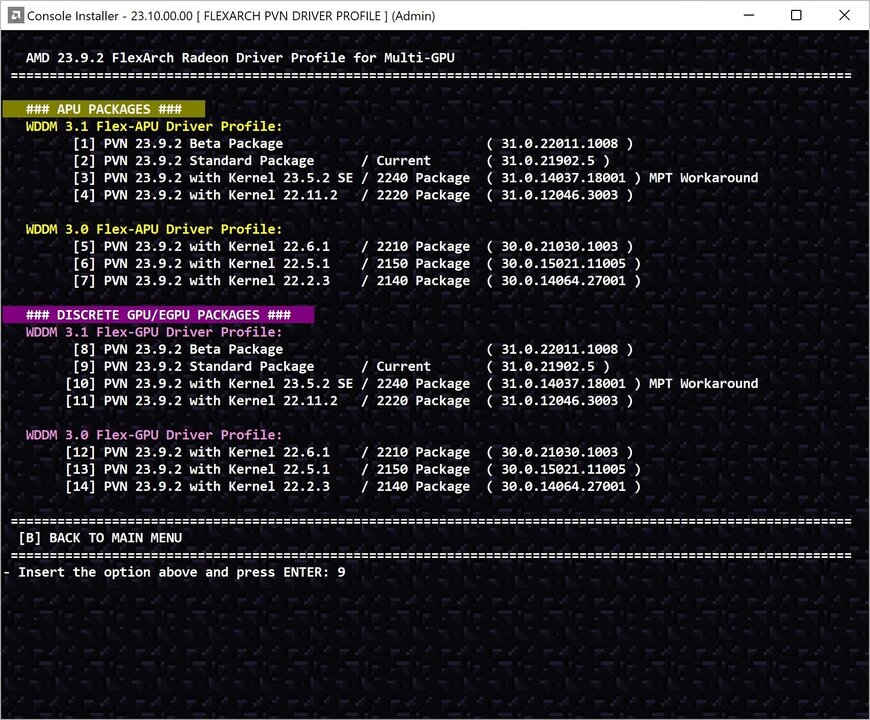Maximize the Console Installer window
Screen dimensions: 870x720
[796, 15]
